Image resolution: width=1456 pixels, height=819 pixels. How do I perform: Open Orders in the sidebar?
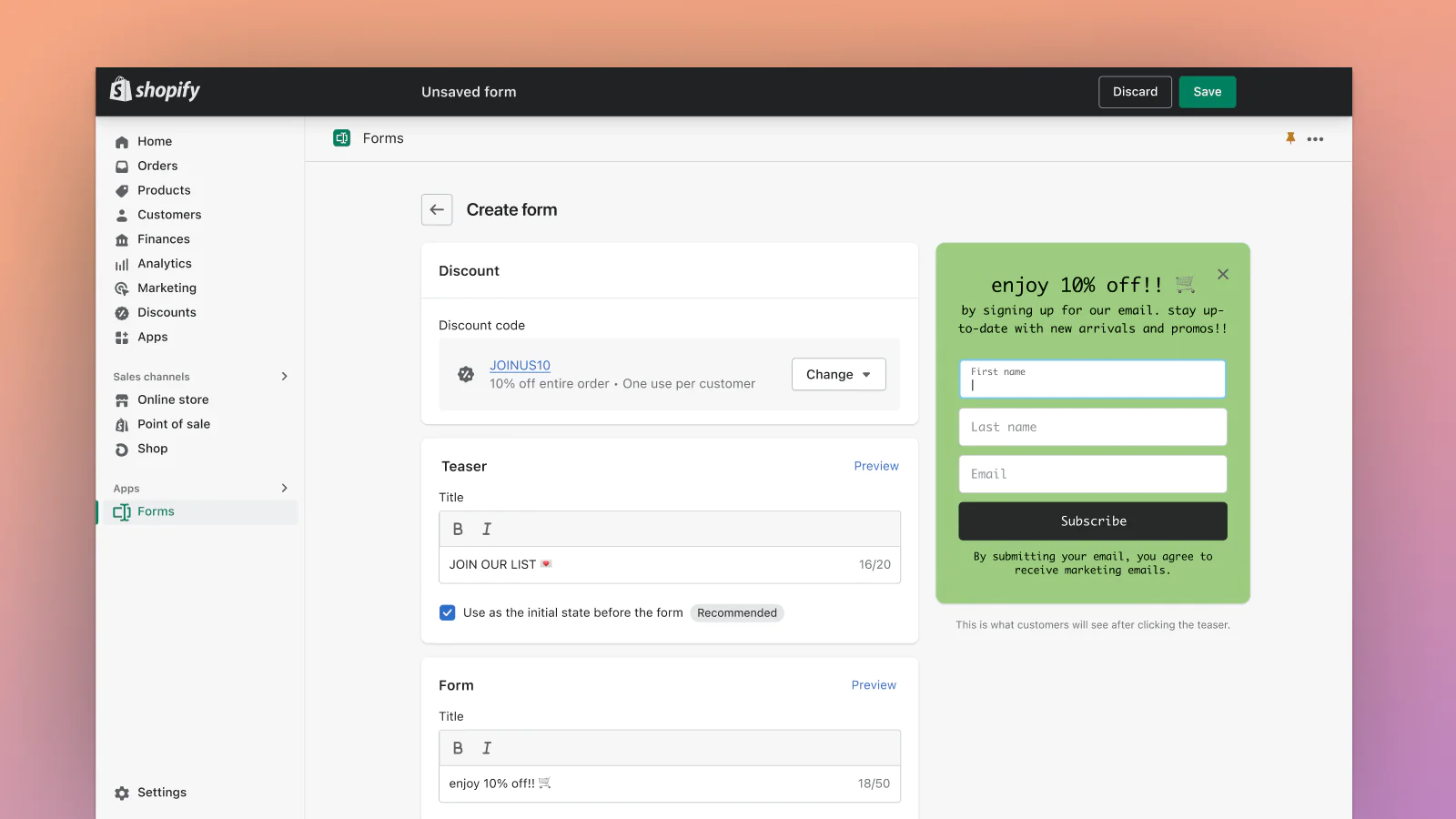tap(157, 166)
